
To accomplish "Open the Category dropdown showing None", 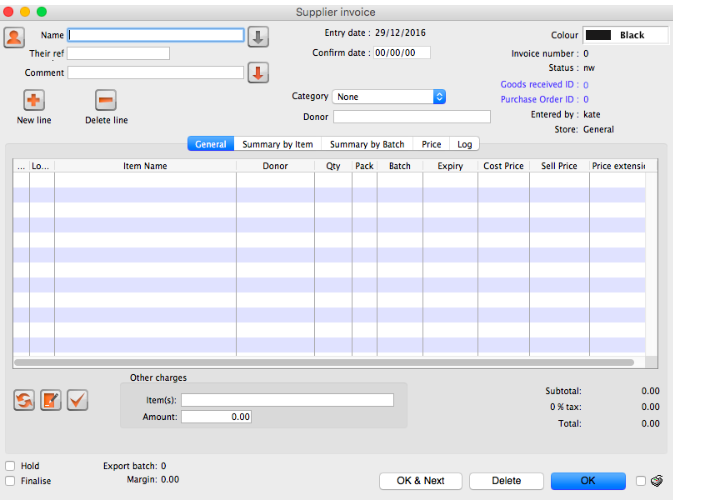I will [x=389, y=97].
